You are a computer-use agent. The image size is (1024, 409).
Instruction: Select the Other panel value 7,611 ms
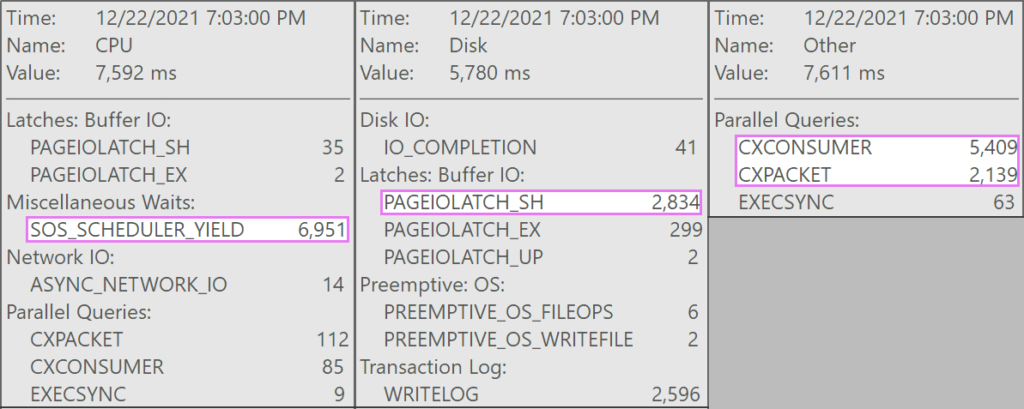[844, 73]
